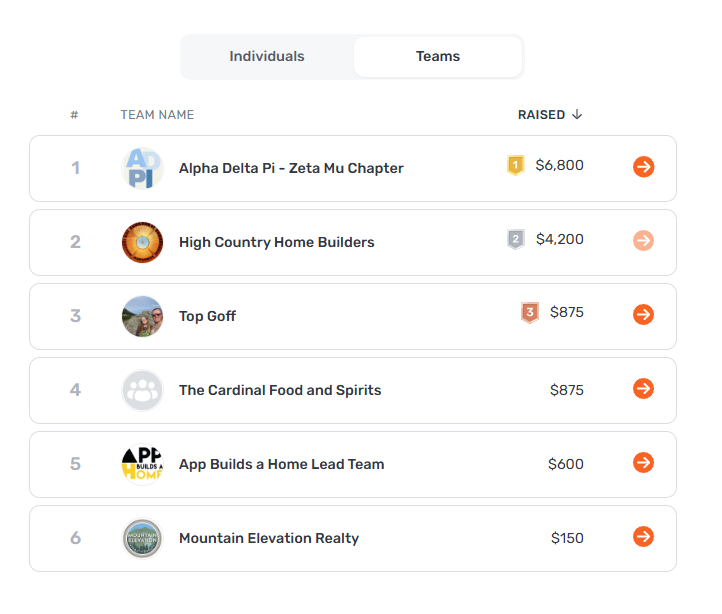Sort by the Raised column arrow
The image size is (722, 614).
(577, 114)
